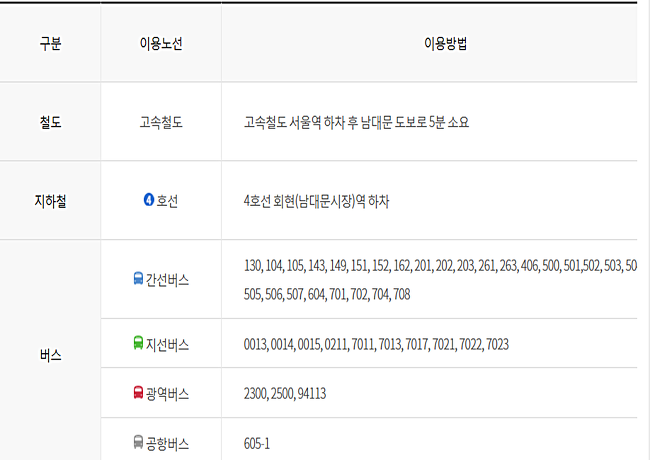Click the 지하철 row label
This screenshot has height=460, width=650.
coord(50,201)
